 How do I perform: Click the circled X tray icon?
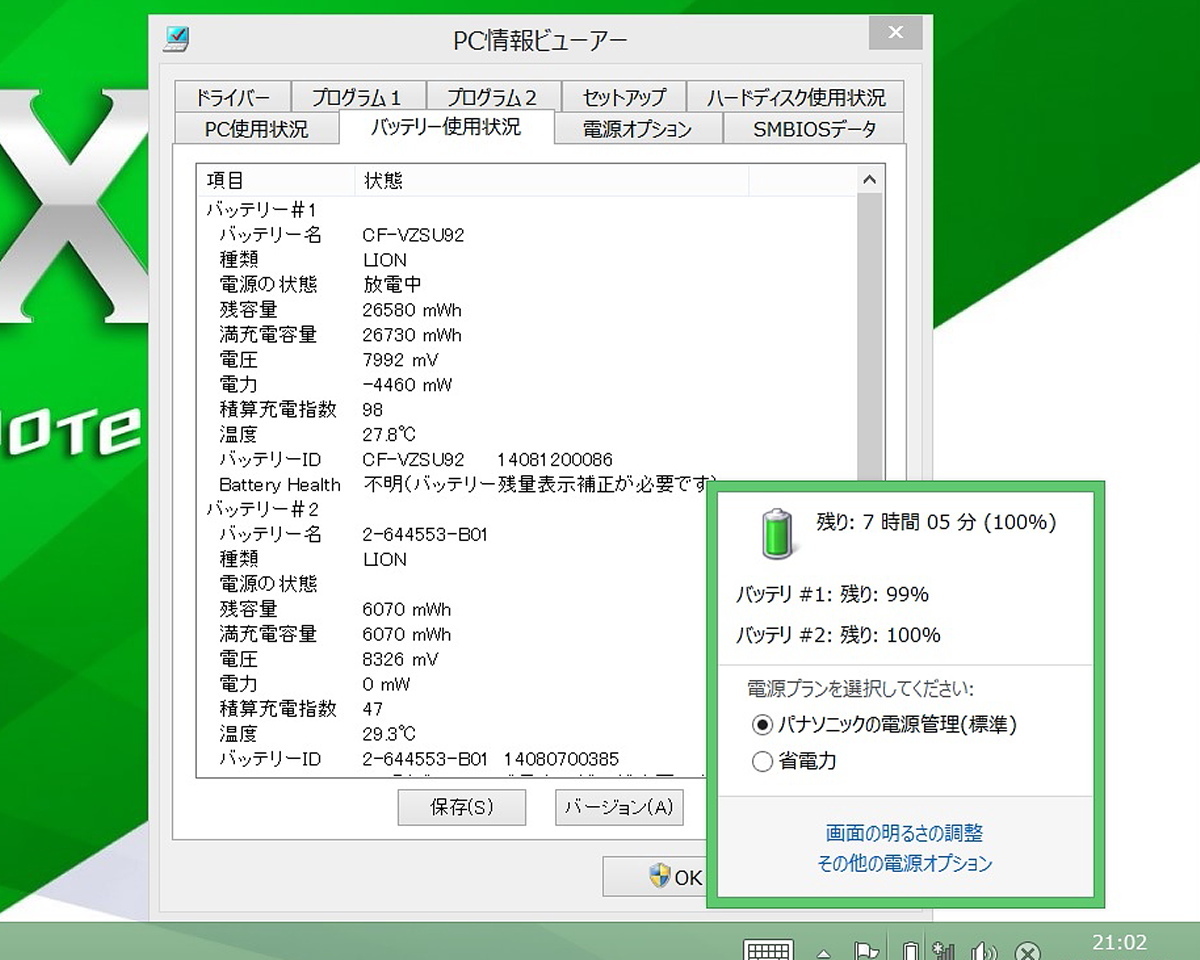point(1027,951)
